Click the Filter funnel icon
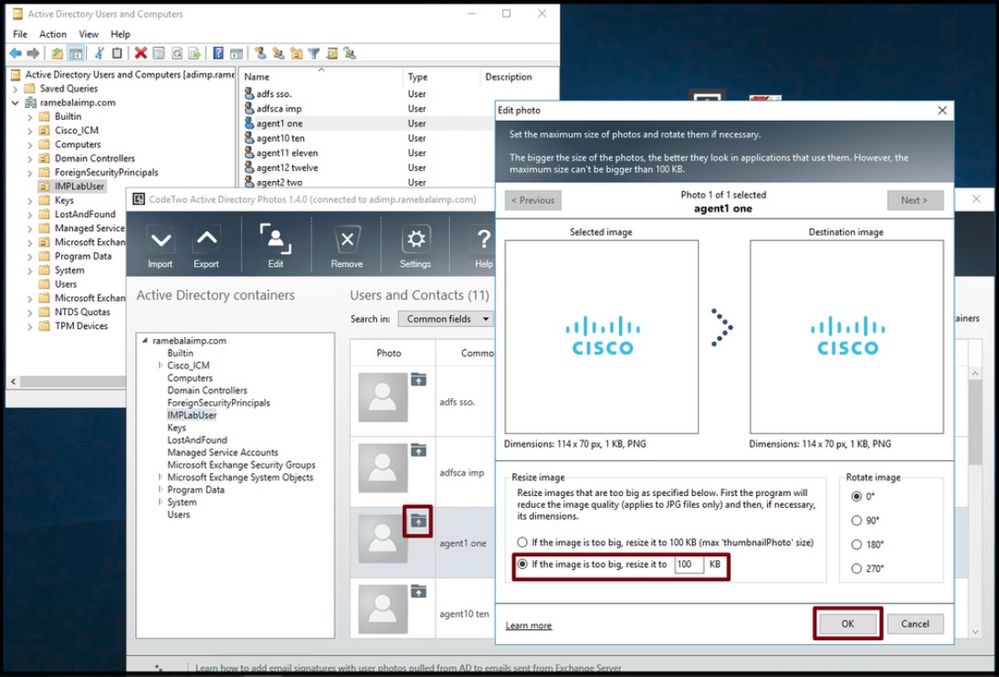This screenshot has height=677, width=999. point(313,53)
